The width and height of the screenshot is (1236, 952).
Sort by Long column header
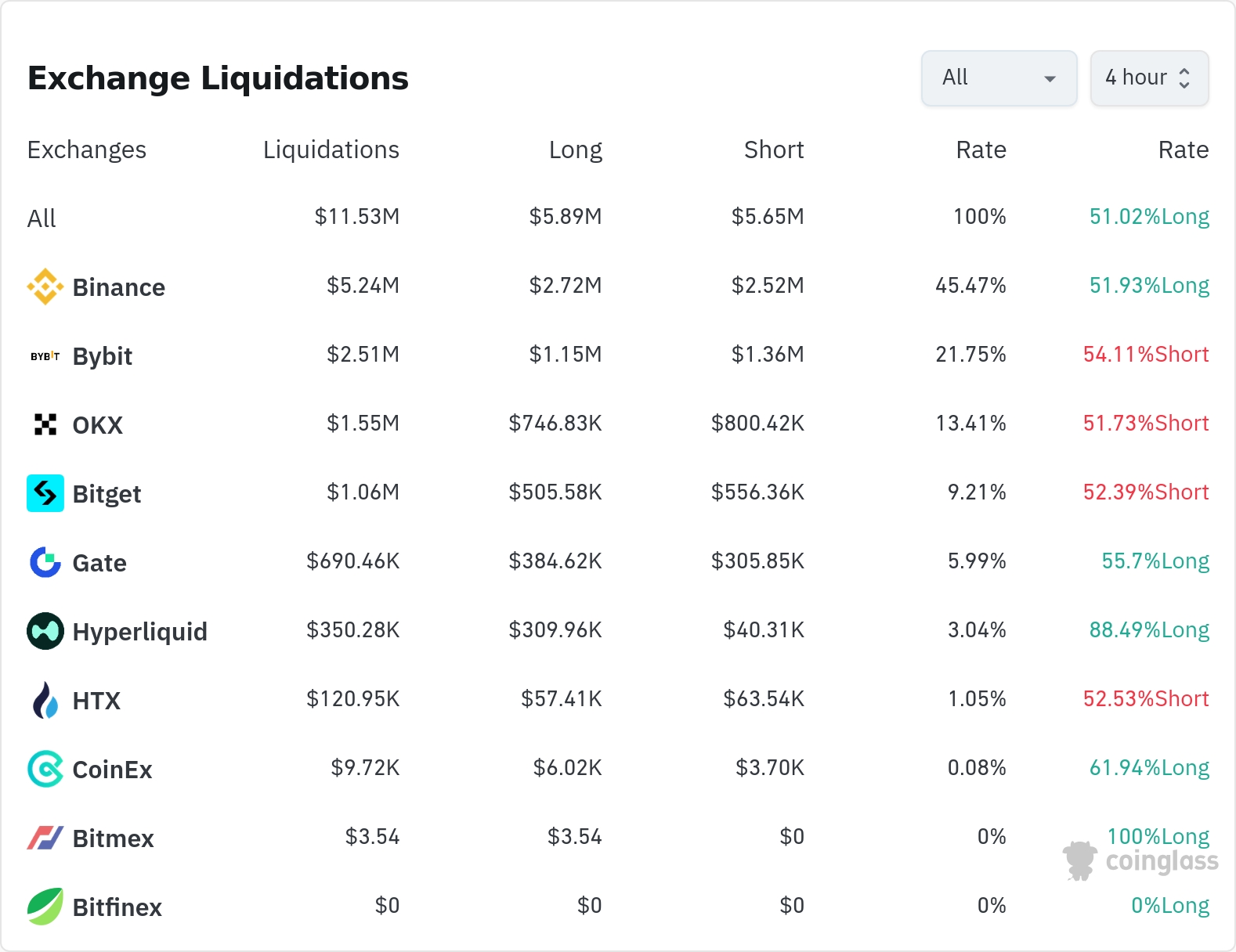[575, 150]
